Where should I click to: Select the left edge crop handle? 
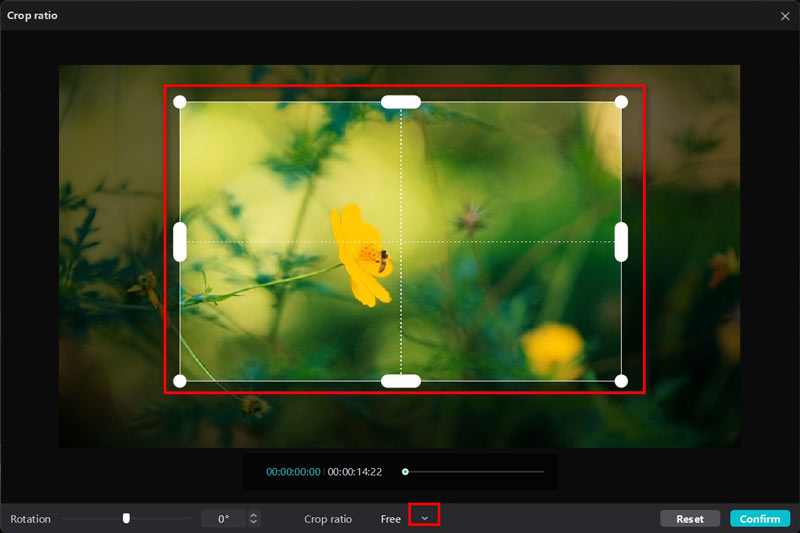click(x=180, y=242)
